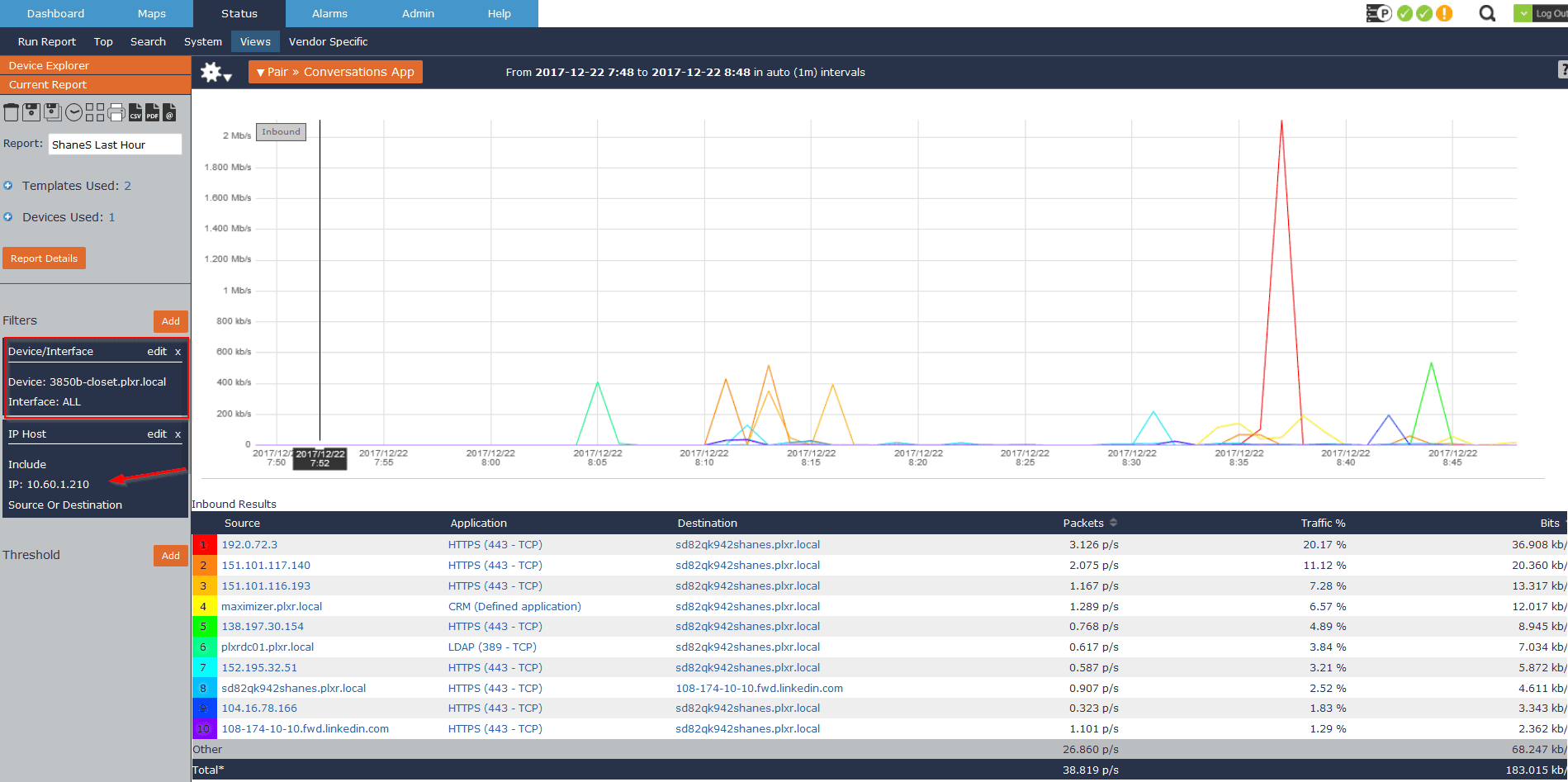The width and height of the screenshot is (1568, 782).
Task: Toggle the Inbound legend on the graph
Action: pyautogui.click(x=281, y=132)
